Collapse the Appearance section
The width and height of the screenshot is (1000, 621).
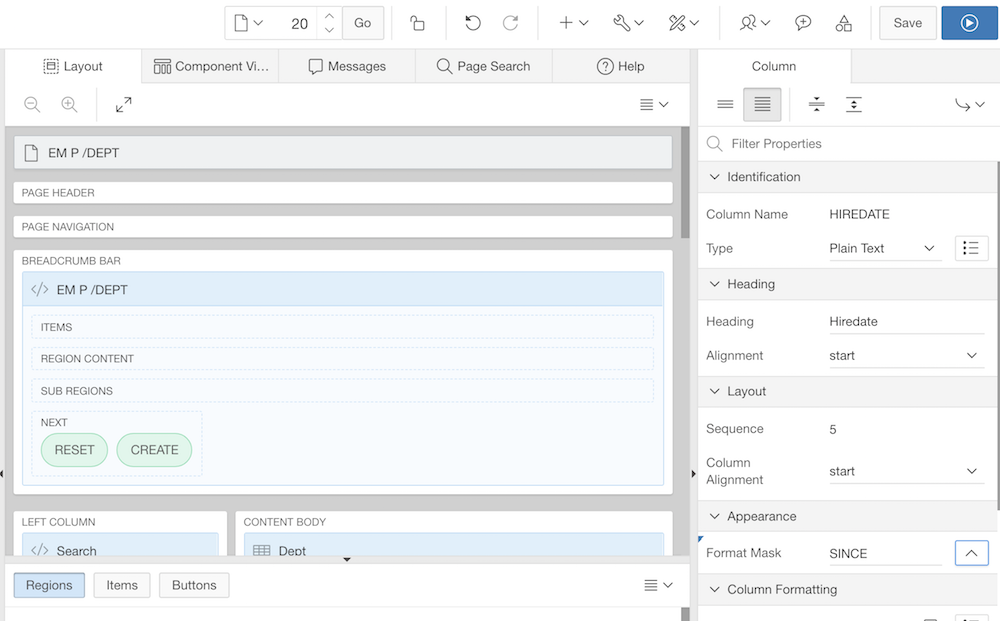coord(715,516)
